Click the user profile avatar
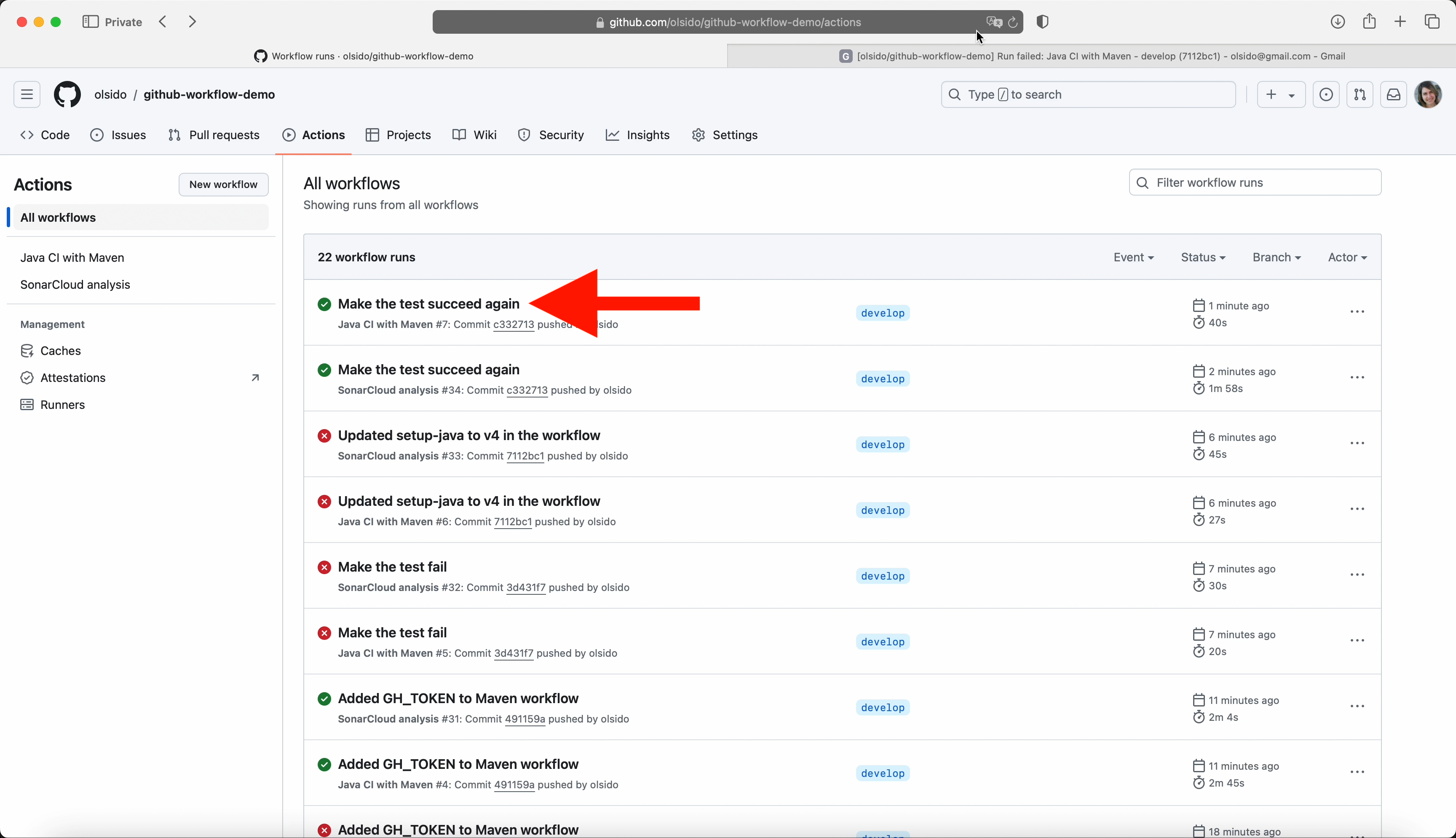 pyautogui.click(x=1428, y=94)
